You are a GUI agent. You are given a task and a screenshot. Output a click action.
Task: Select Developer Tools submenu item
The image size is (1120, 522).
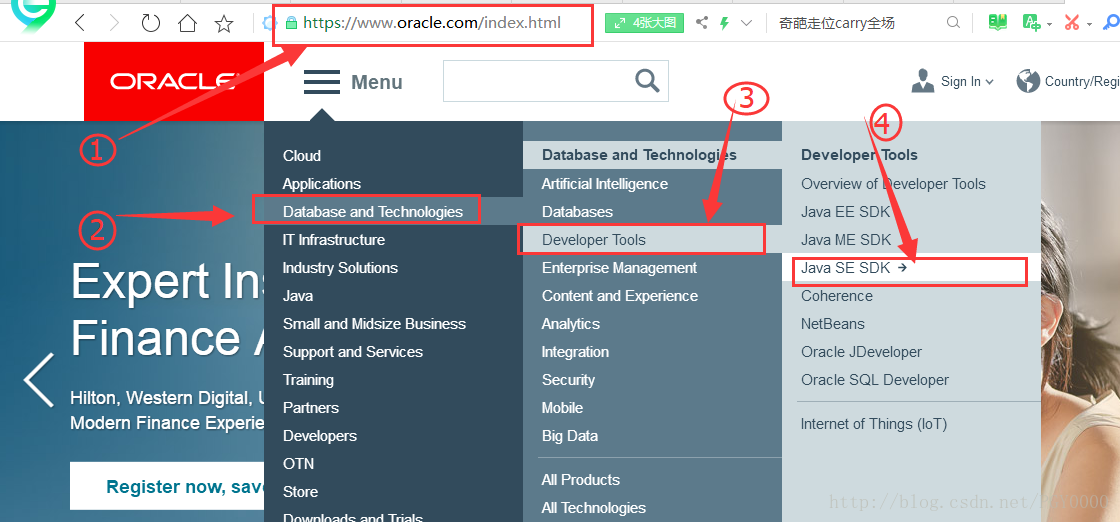point(594,240)
